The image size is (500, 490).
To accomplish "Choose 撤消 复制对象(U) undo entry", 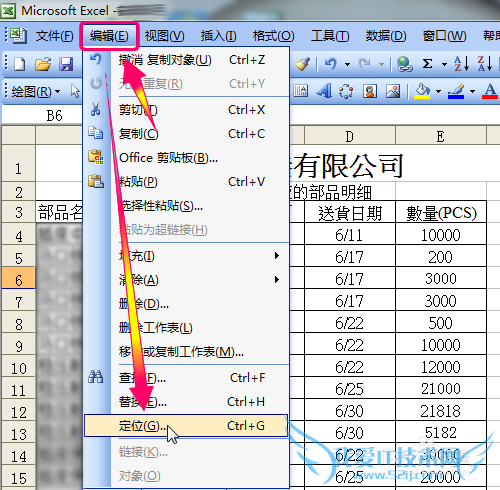I will pyautogui.click(x=187, y=60).
